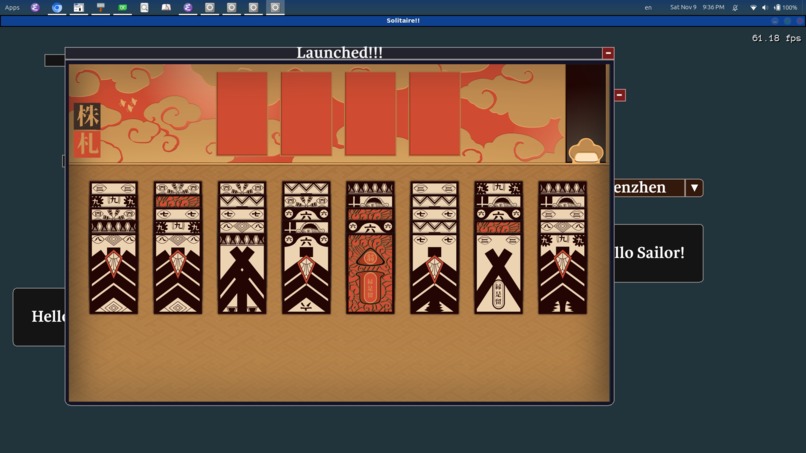Collapse the Launched!!! window with minus button

pos(608,53)
